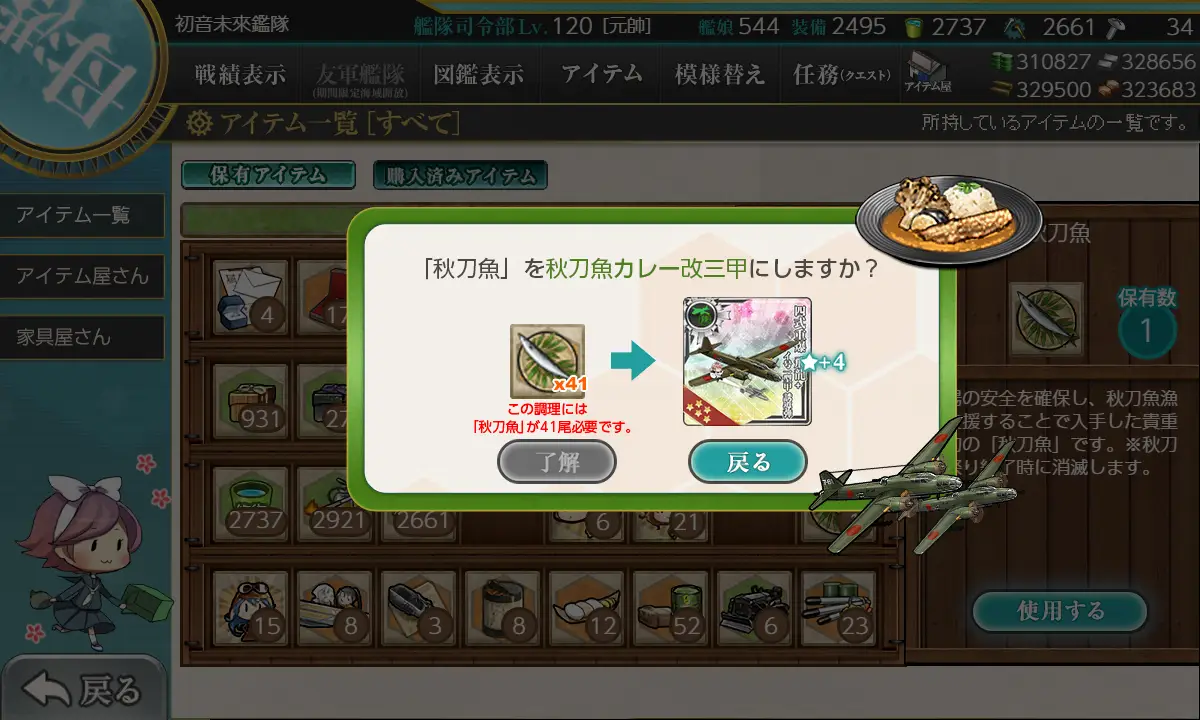Switch to the 購入済みアイテム tab
This screenshot has height=720, width=1200.
pos(460,176)
